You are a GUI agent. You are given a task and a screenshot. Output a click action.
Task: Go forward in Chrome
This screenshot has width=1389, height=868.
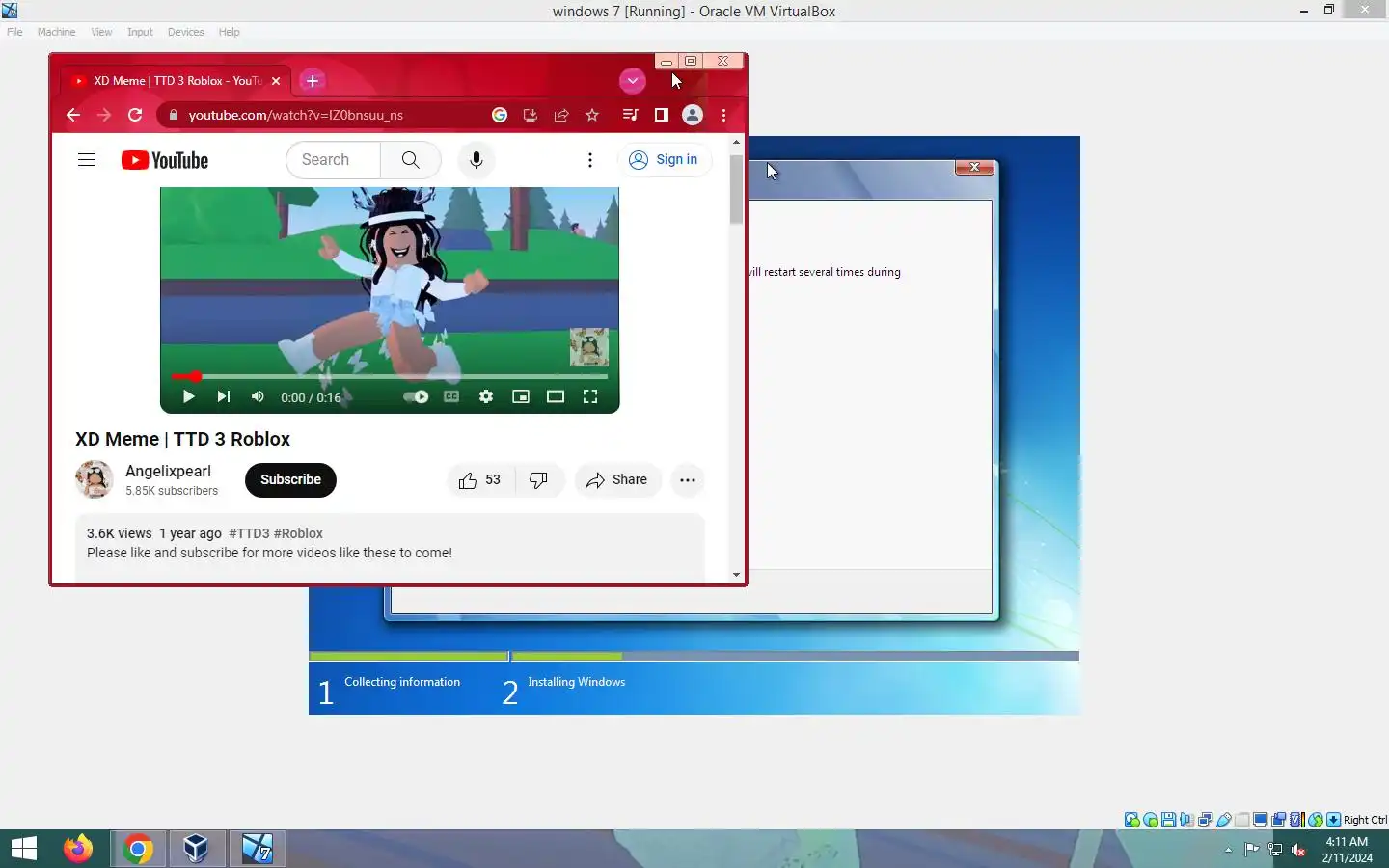pyautogui.click(x=104, y=115)
